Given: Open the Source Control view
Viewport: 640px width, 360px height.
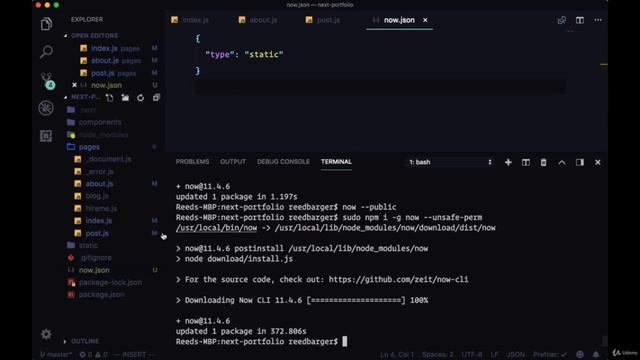Looking at the screenshot, I should click(x=47, y=80).
